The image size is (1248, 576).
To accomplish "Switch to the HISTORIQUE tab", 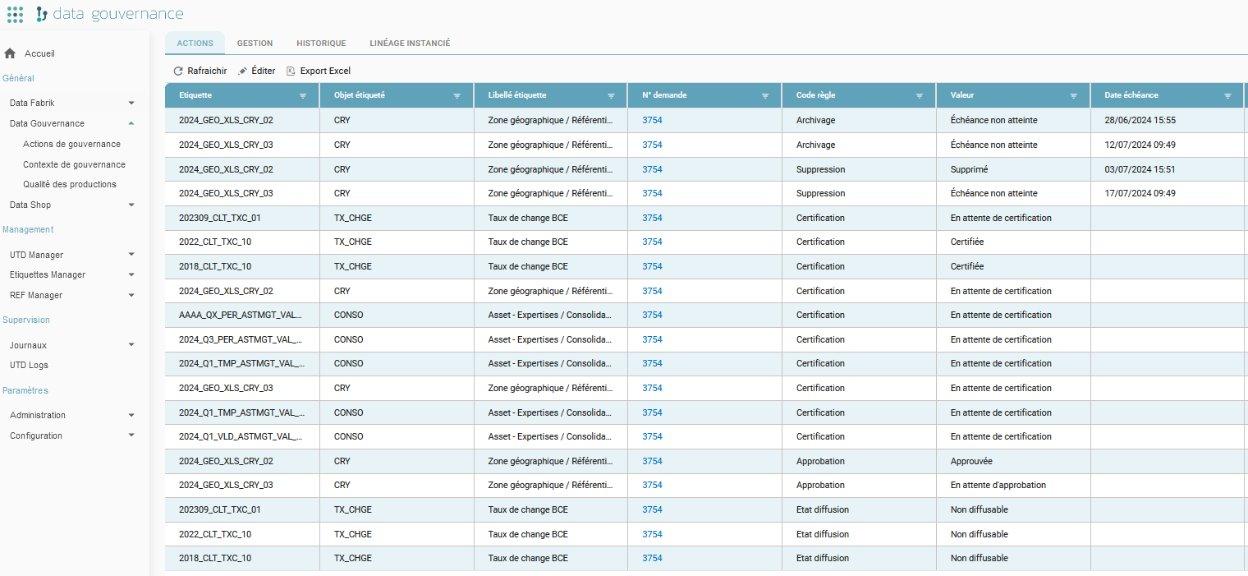I will 321,43.
